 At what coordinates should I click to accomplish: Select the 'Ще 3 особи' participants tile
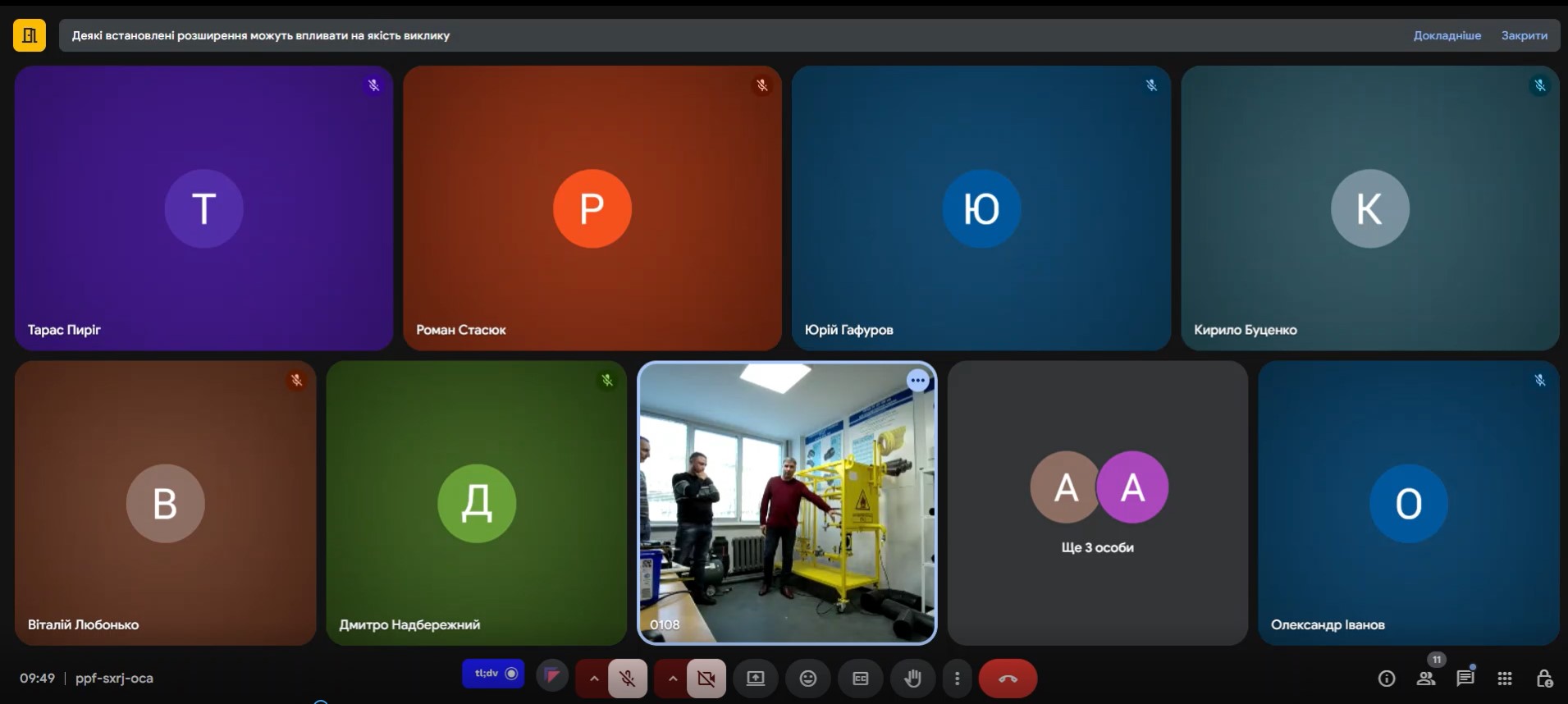pyautogui.click(x=1097, y=502)
